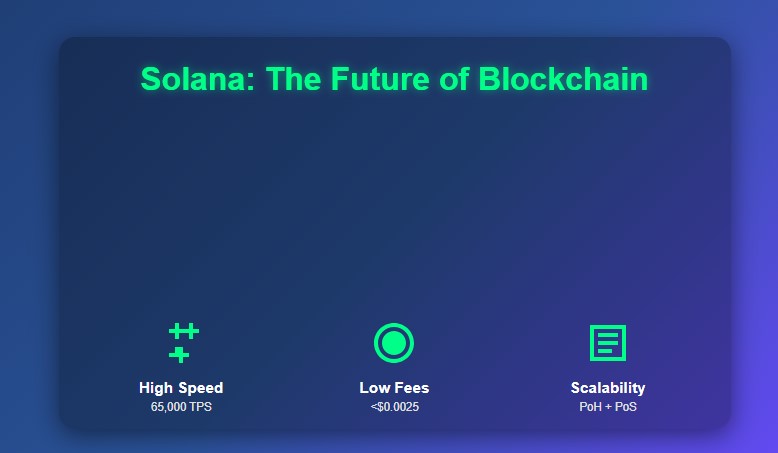This screenshot has height=453, width=778.
Task: Select the "Scalability" feature label
Action: [x=607, y=388]
